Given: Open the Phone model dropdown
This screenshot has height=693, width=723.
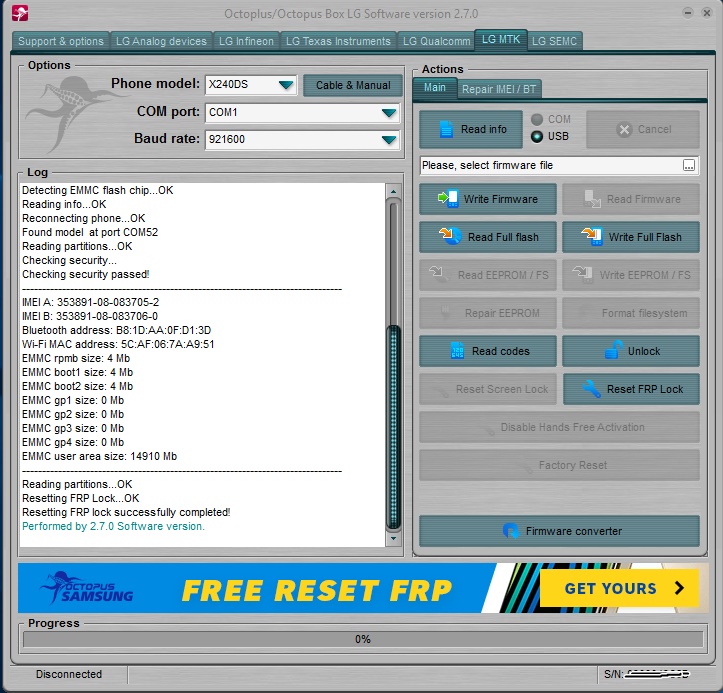Looking at the screenshot, I should point(286,85).
